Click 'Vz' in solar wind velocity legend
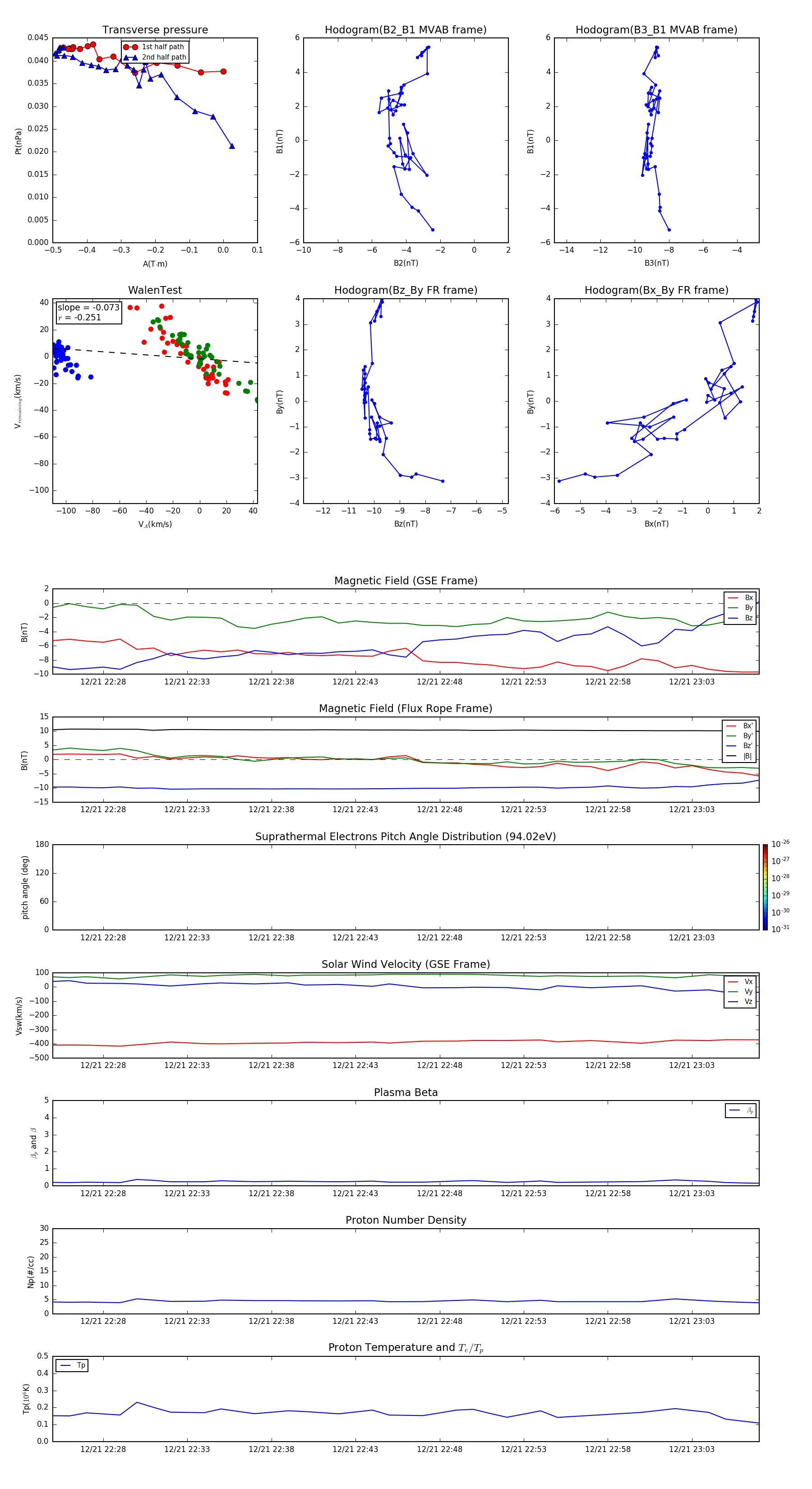Screen dimensions: 812x1489 (x=741, y=1002)
